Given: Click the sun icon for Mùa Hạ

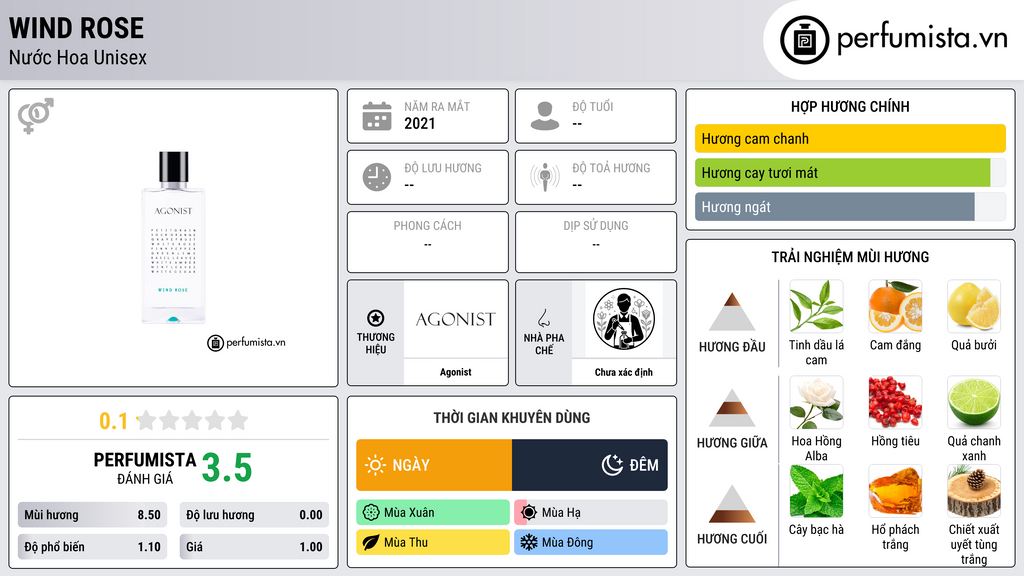Looking at the screenshot, I should coord(529,513).
